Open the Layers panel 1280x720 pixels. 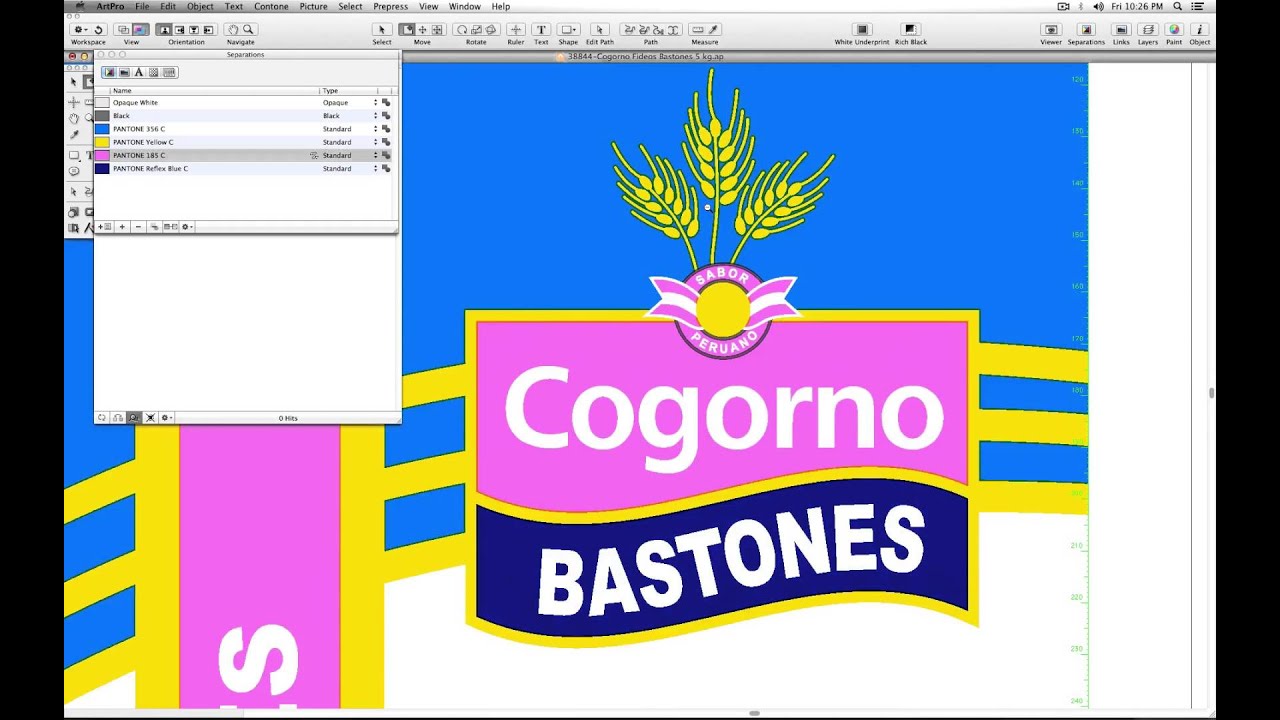[1148, 30]
